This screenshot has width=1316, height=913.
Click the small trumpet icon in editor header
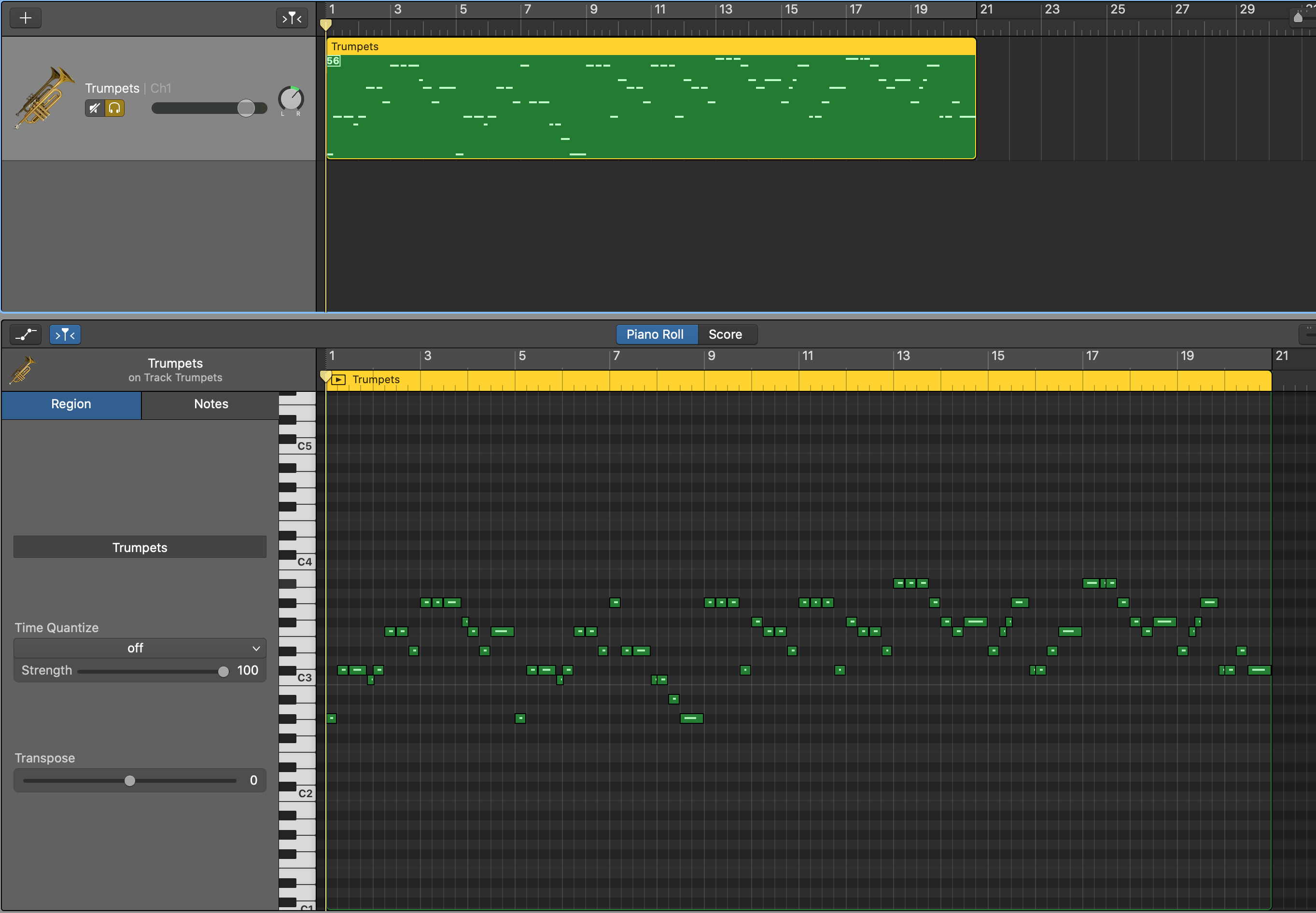22,370
